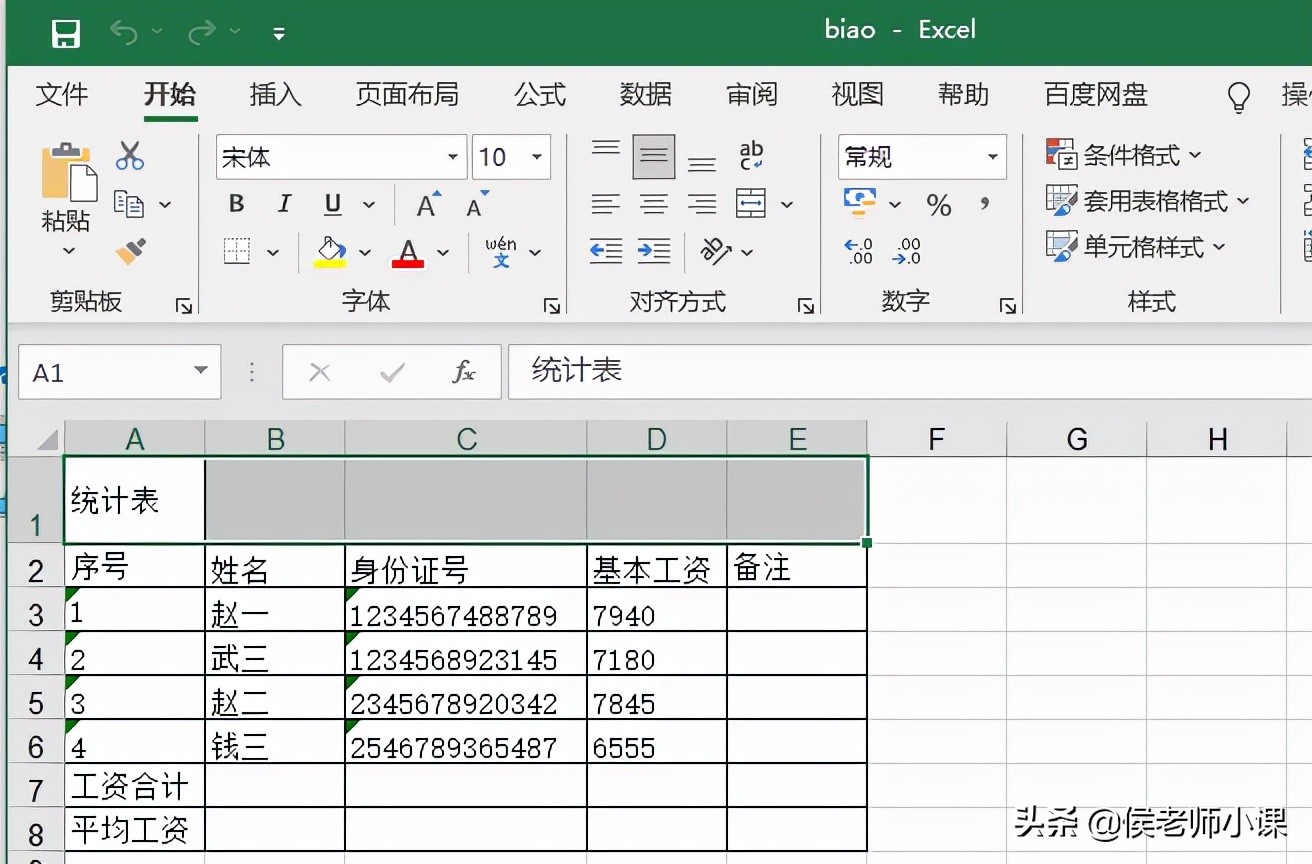Increase font size with the larger A icon
The width and height of the screenshot is (1312, 864).
pyautogui.click(x=429, y=204)
